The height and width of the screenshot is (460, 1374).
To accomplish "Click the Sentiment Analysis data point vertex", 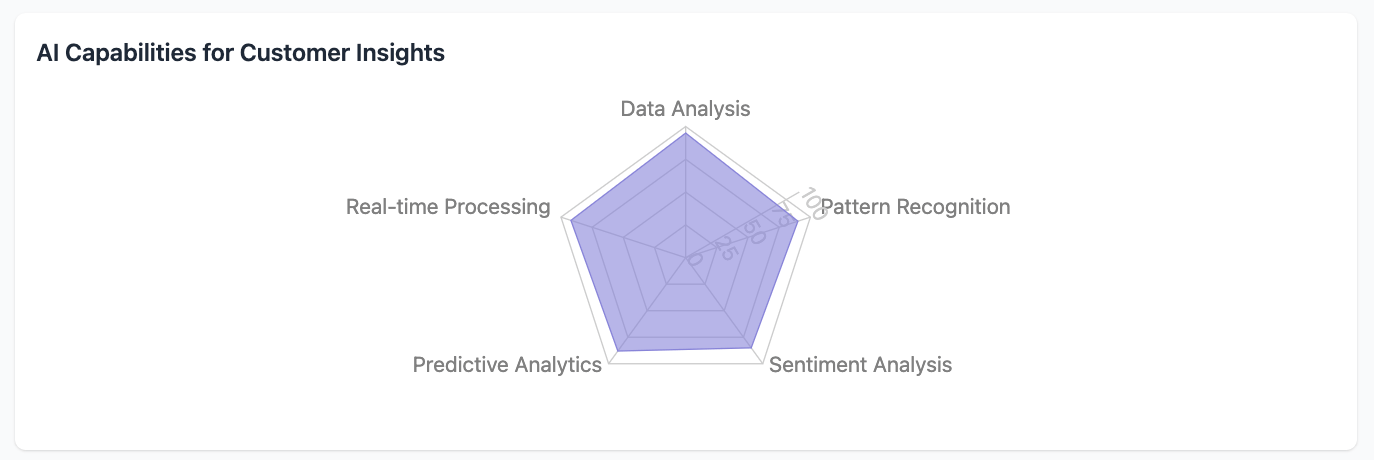I will click(751, 347).
